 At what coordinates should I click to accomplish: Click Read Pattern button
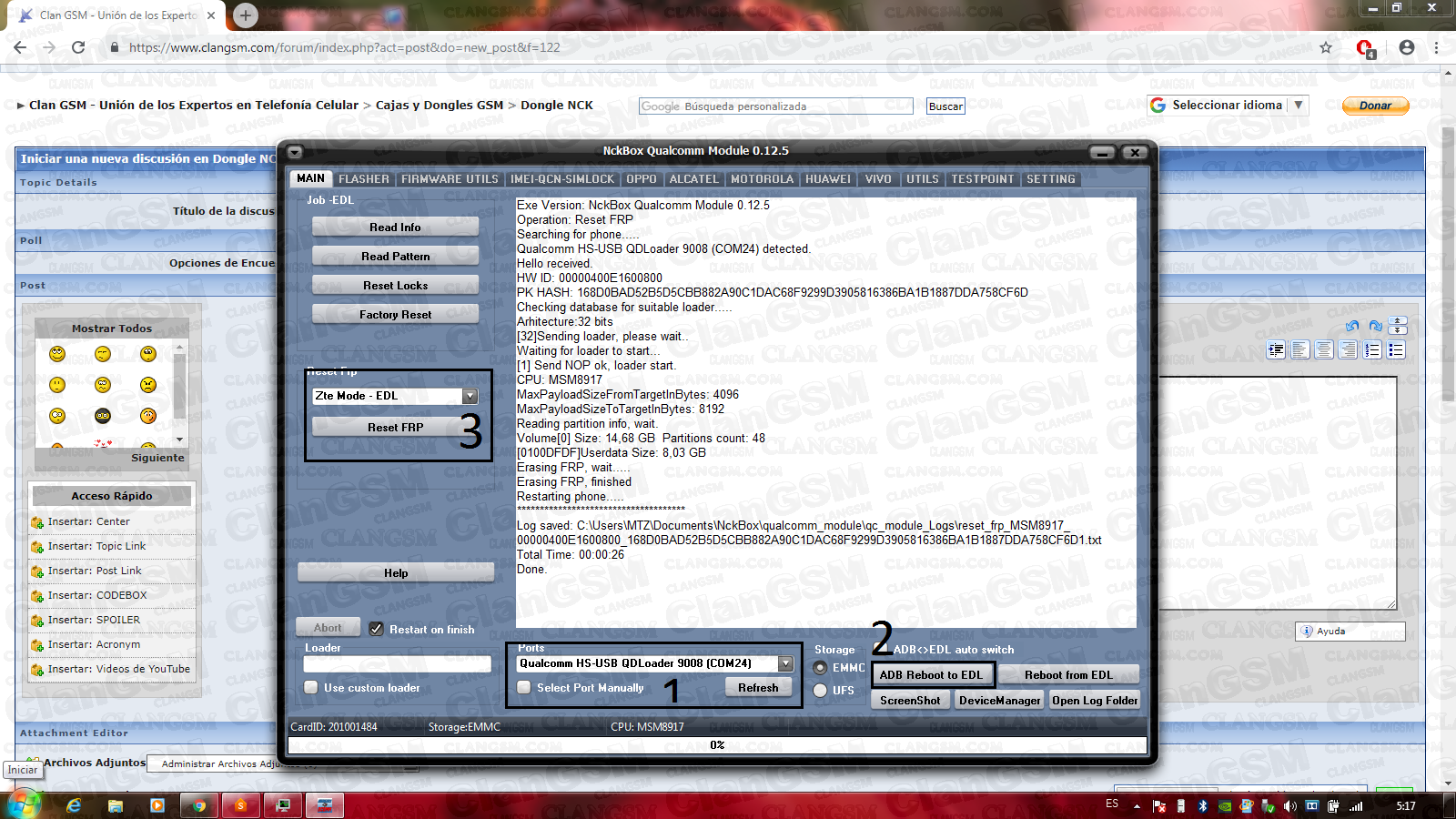(x=395, y=257)
